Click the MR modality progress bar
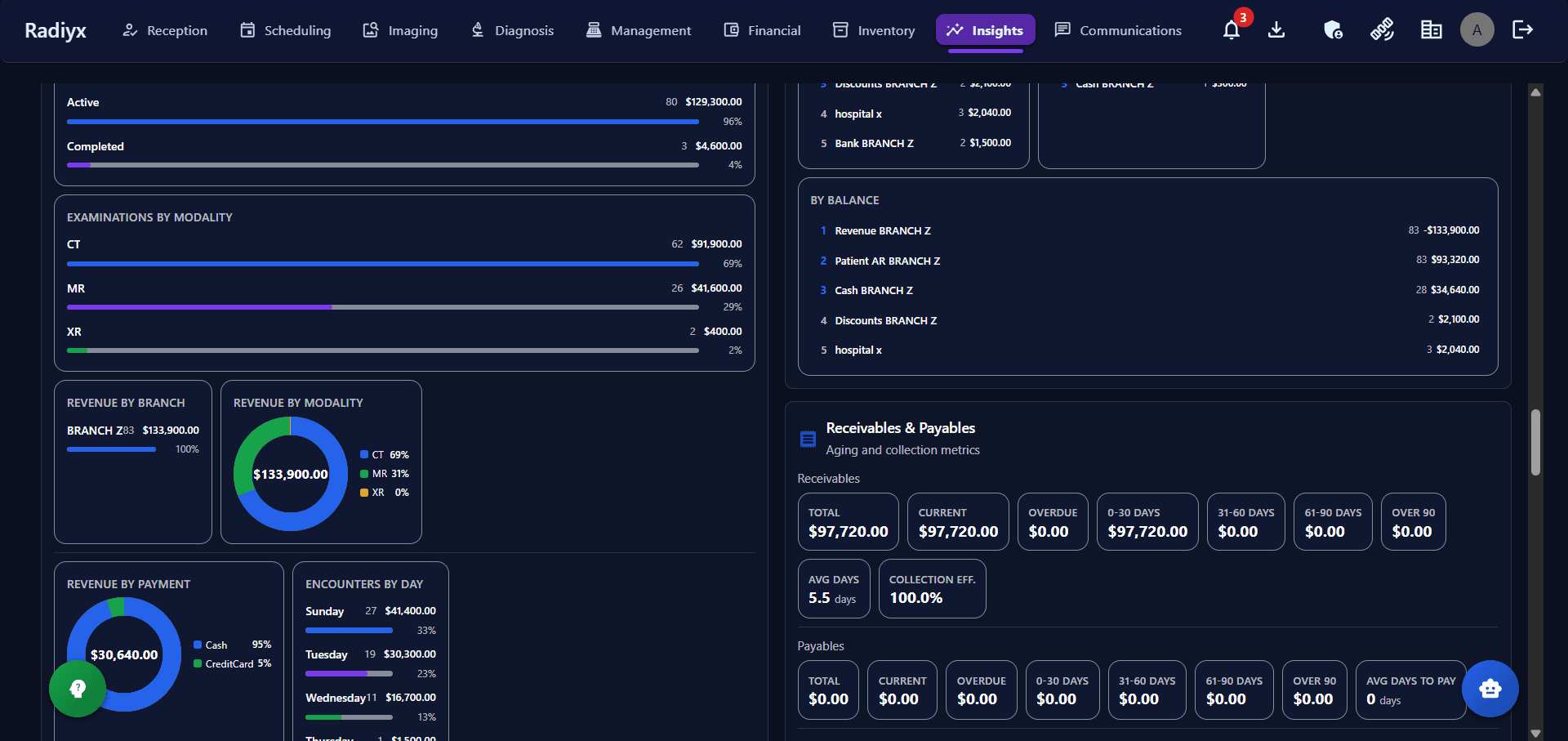1568x741 pixels. (x=383, y=307)
